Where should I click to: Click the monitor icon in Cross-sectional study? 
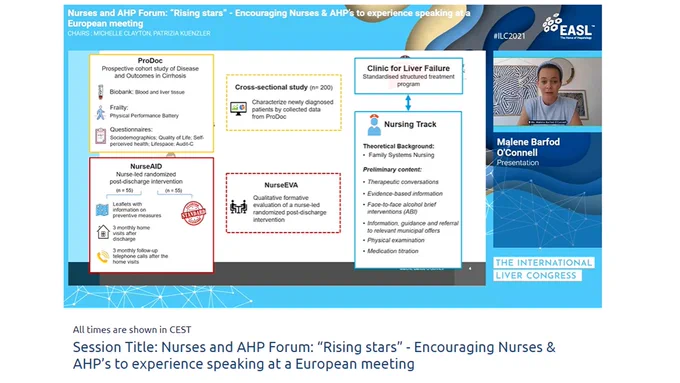point(239,108)
